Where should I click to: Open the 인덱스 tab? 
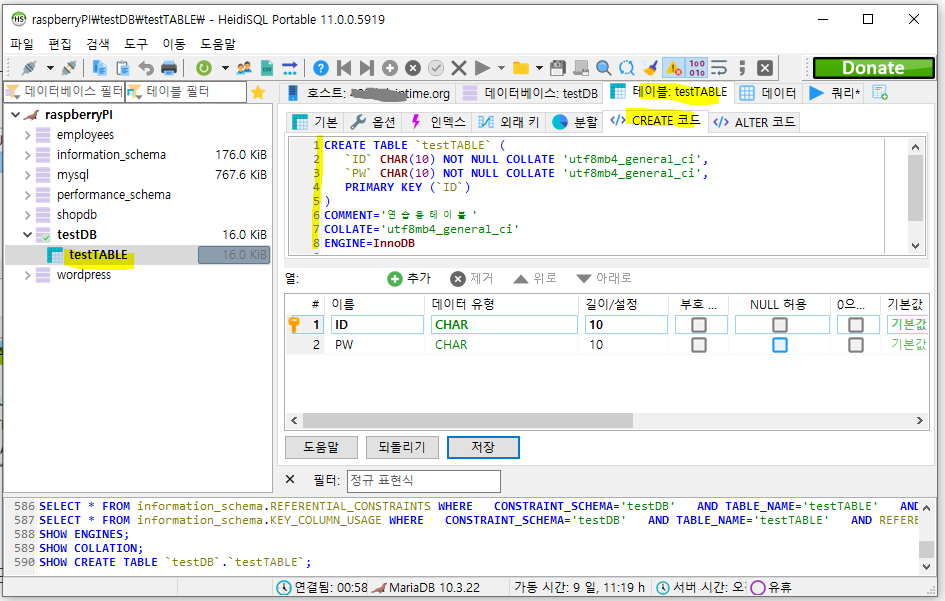coord(438,122)
